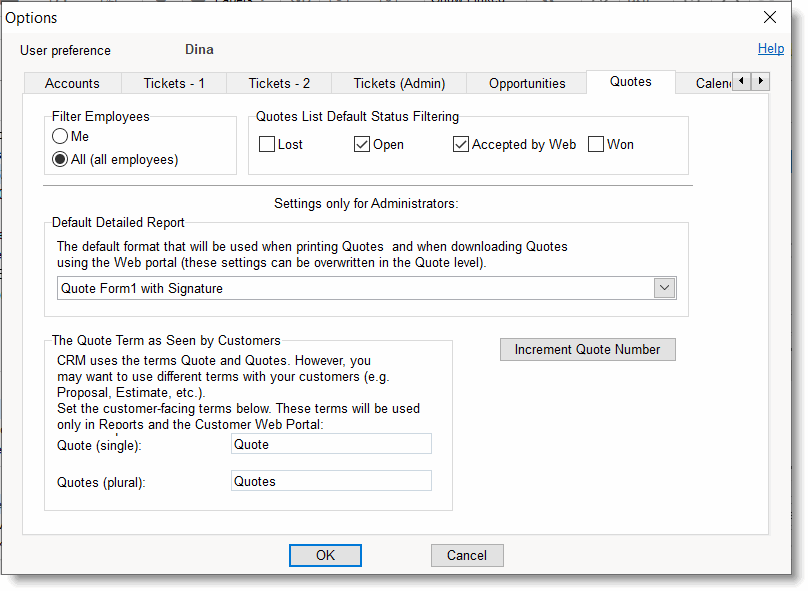Open the Tickets (Admin) tab
The image size is (808, 591).
tap(399, 83)
